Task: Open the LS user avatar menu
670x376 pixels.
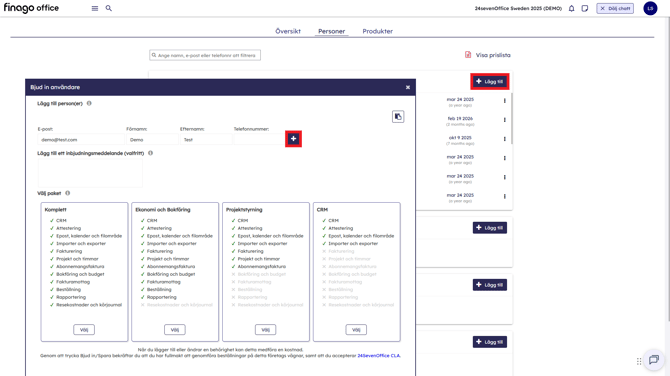Action: click(x=650, y=8)
